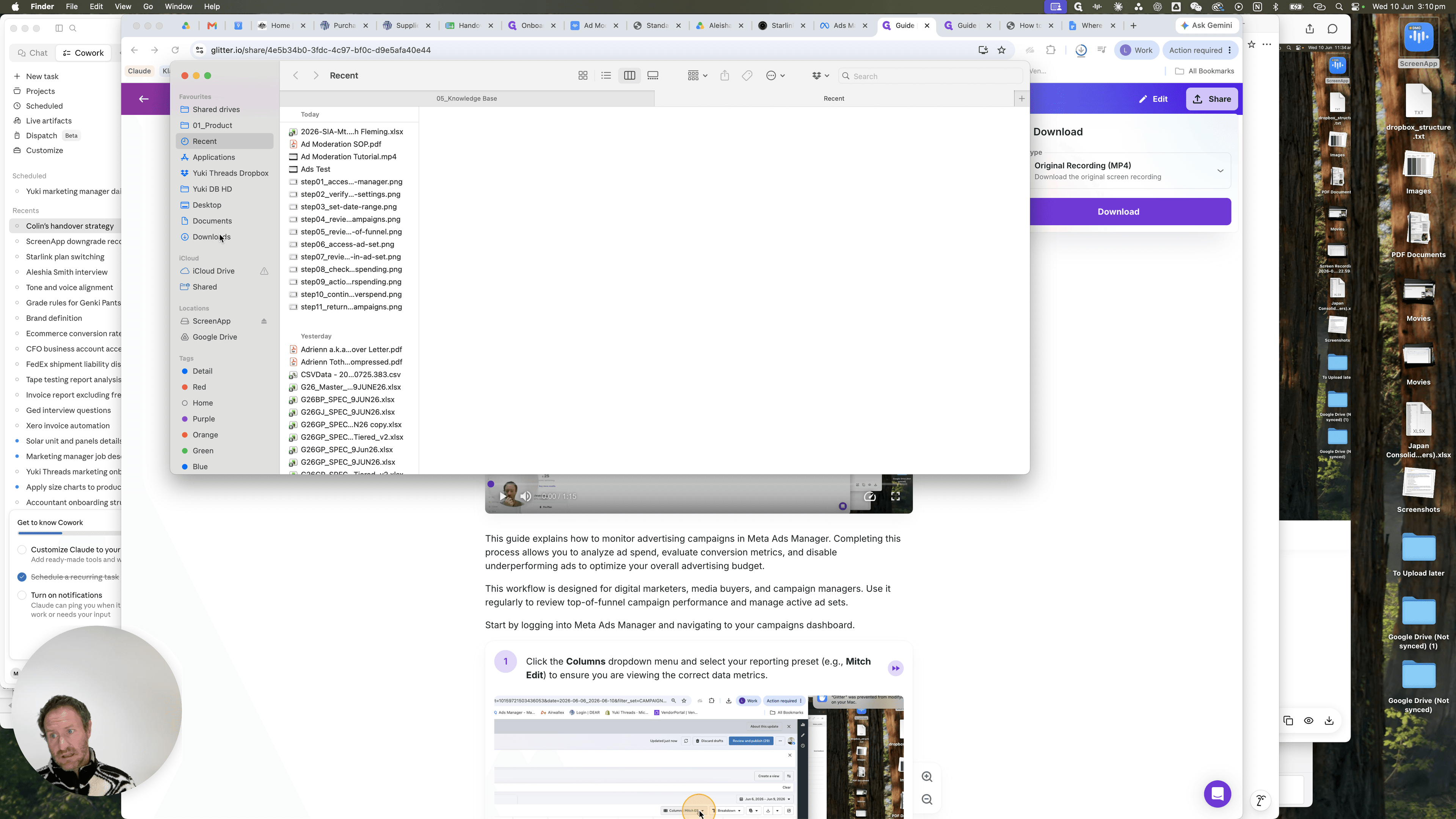Open the Dropbox toolbar menu in Finder
Viewport: 1456px width, 819px height.
[820, 76]
